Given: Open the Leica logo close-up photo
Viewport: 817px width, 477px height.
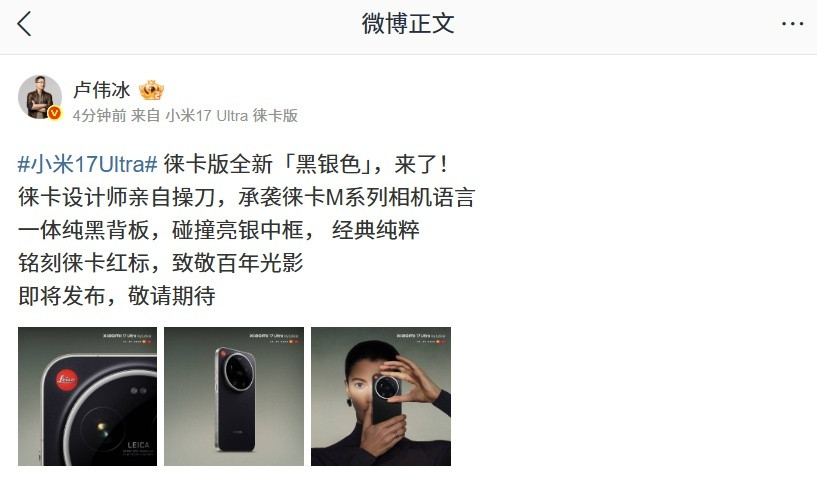Looking at the screenshot, I should pyautogui.click(x=88, y=396).
